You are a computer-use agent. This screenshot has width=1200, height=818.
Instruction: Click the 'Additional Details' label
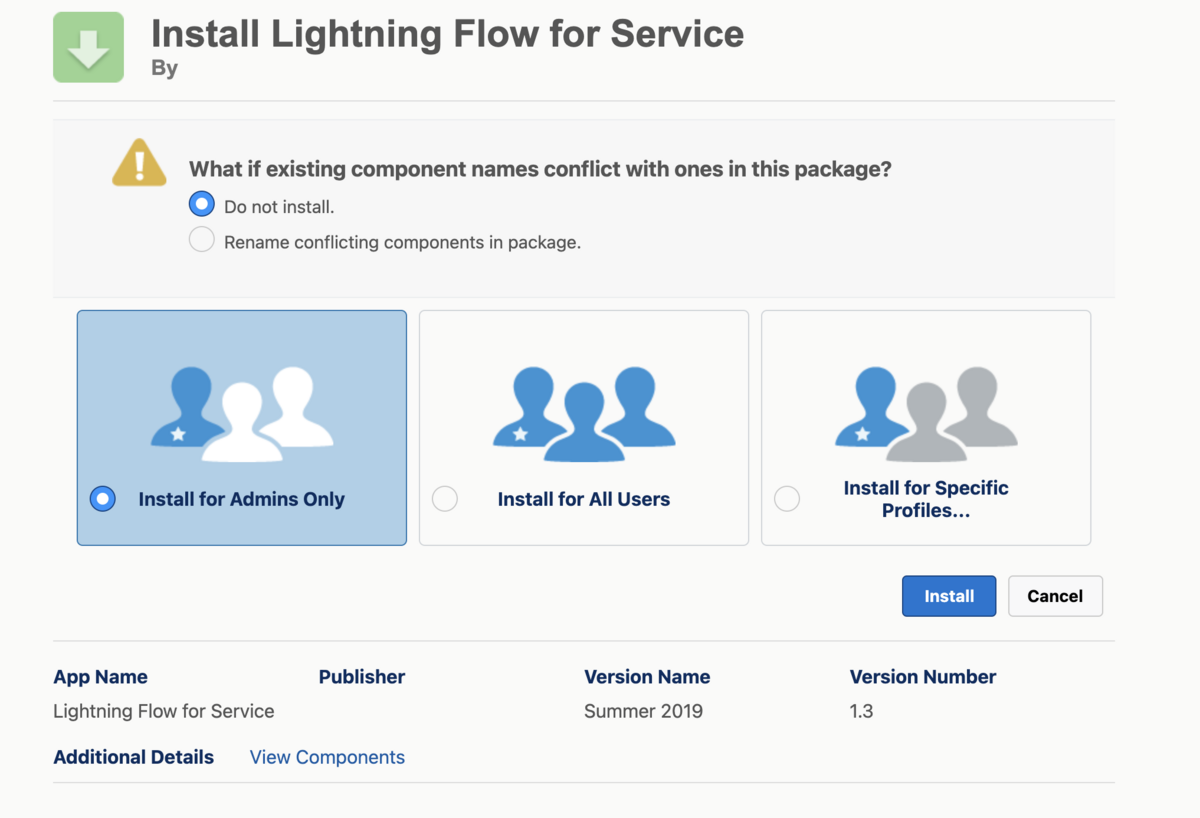(134, 757)
